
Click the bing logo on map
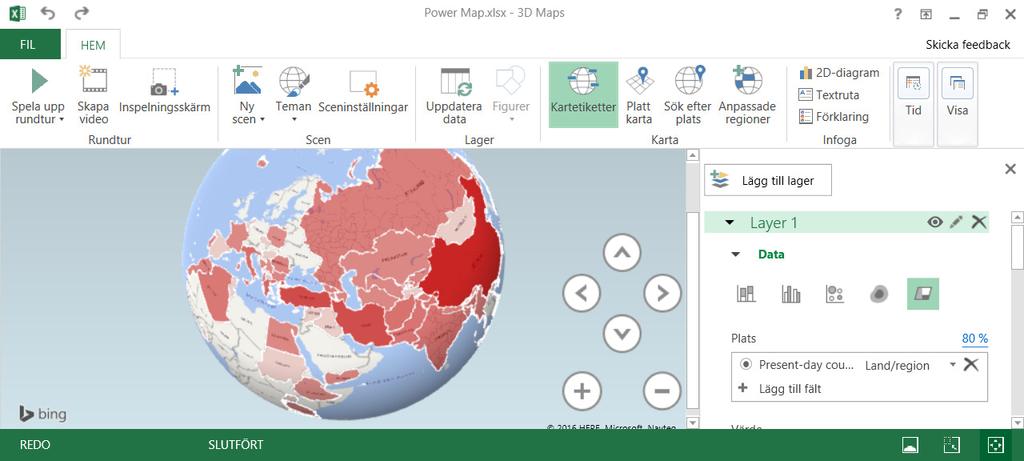coord(42,413)
